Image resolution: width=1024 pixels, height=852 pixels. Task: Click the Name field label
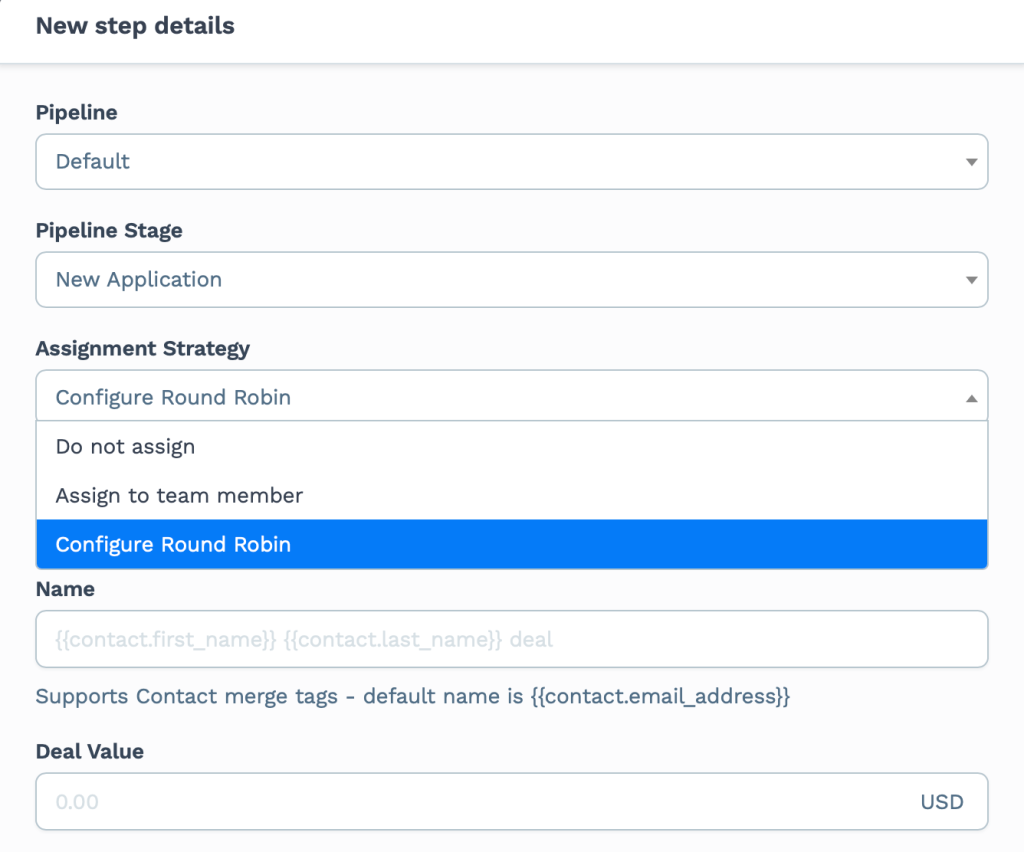(65, 589)
